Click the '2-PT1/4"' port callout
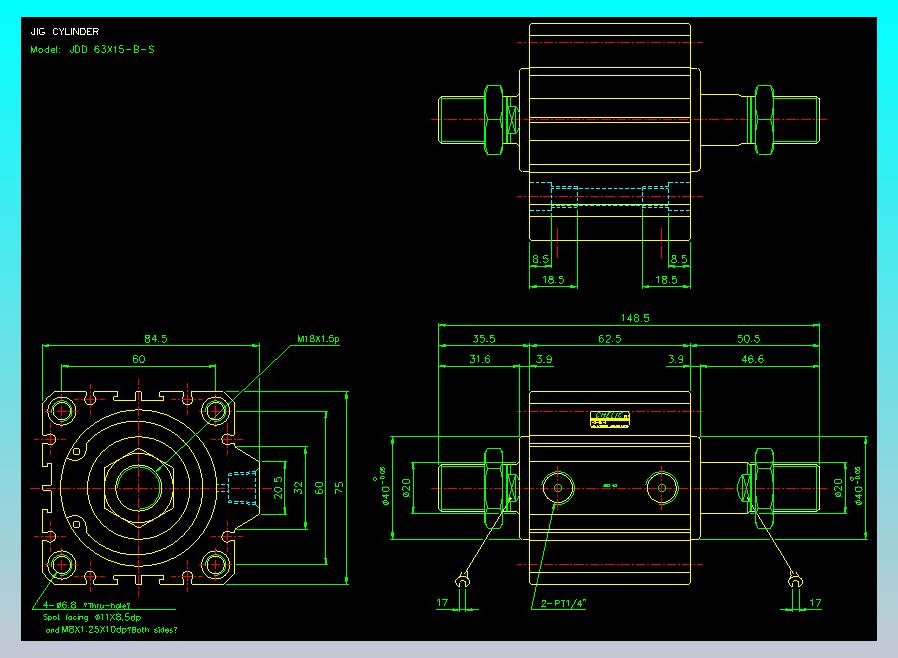 [x=564, y=603]
